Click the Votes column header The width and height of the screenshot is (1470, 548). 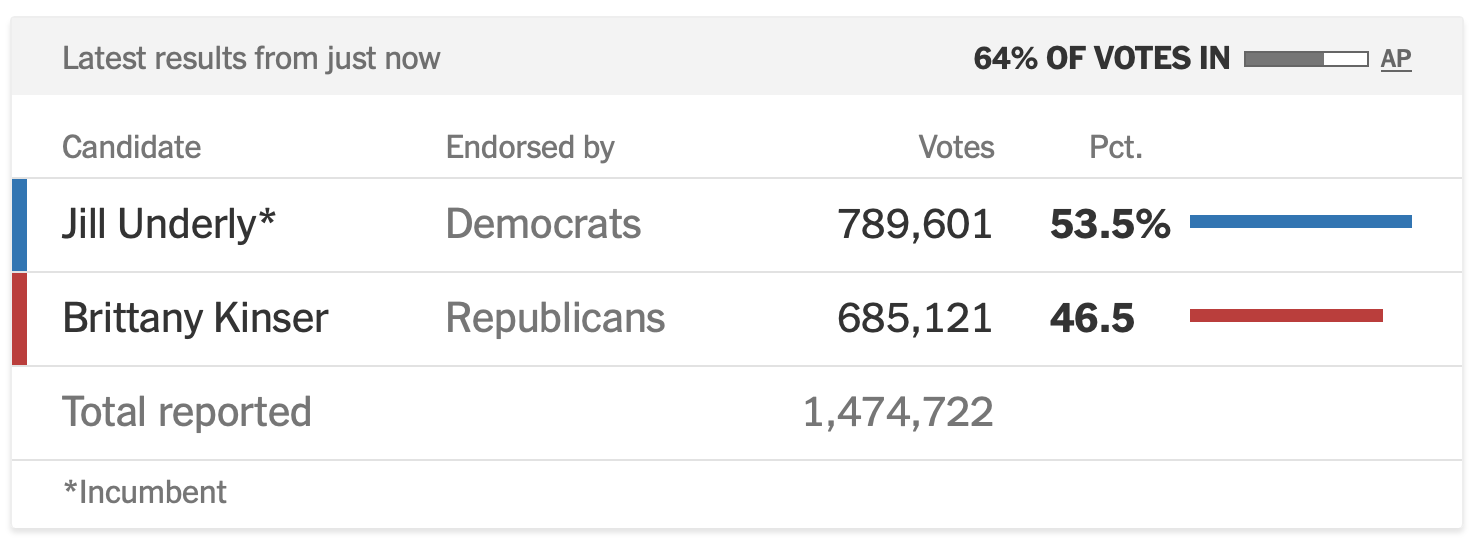pos(957,148)
